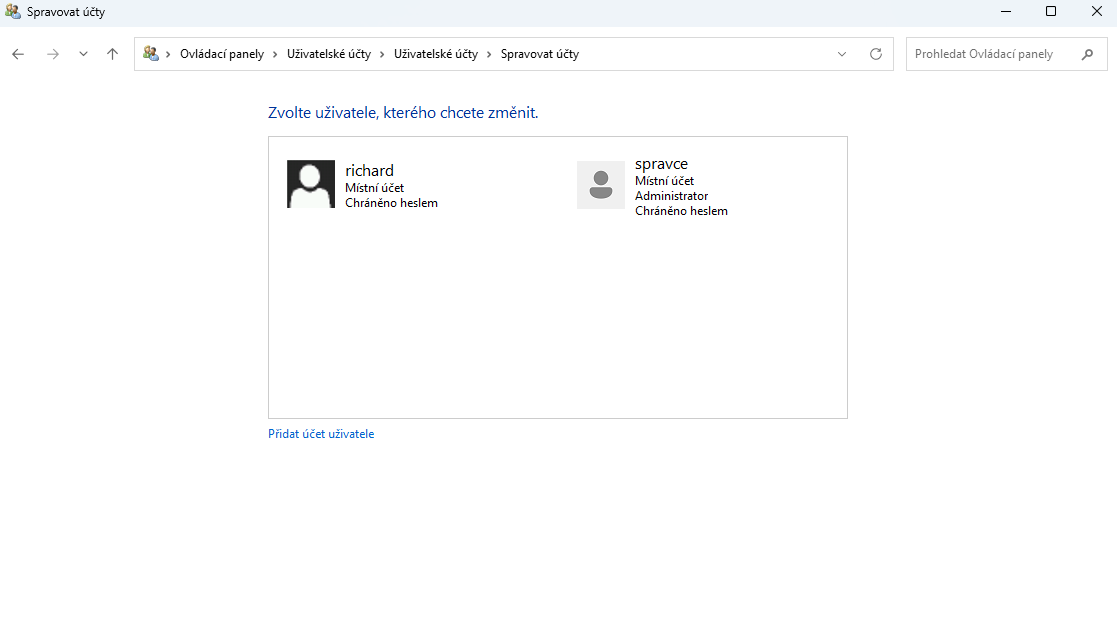Click the Back navigation arrow
1117x626 pixels.
tap(17, 54)
